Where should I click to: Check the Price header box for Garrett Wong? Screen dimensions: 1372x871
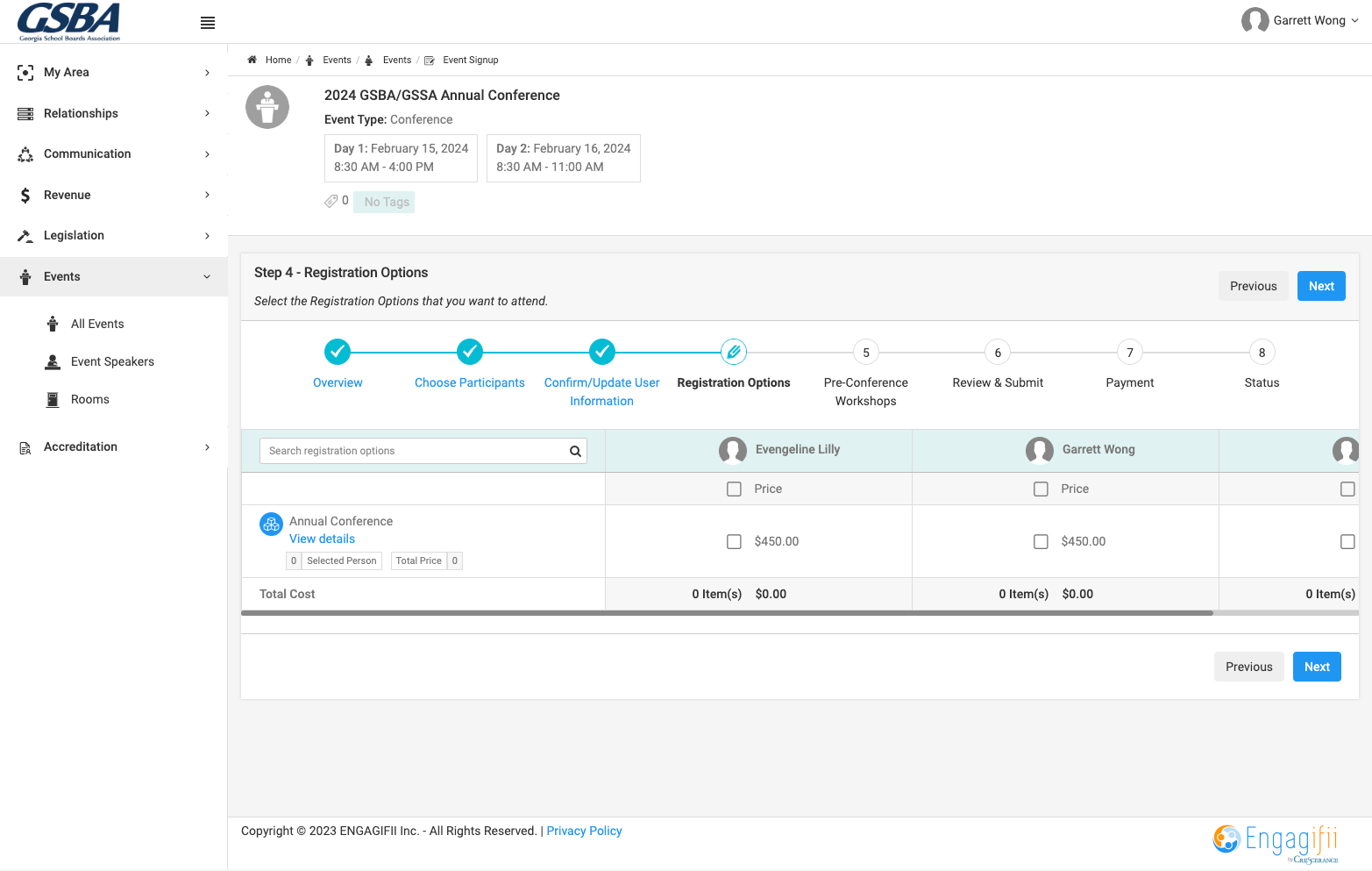(x=1041, y=489)
